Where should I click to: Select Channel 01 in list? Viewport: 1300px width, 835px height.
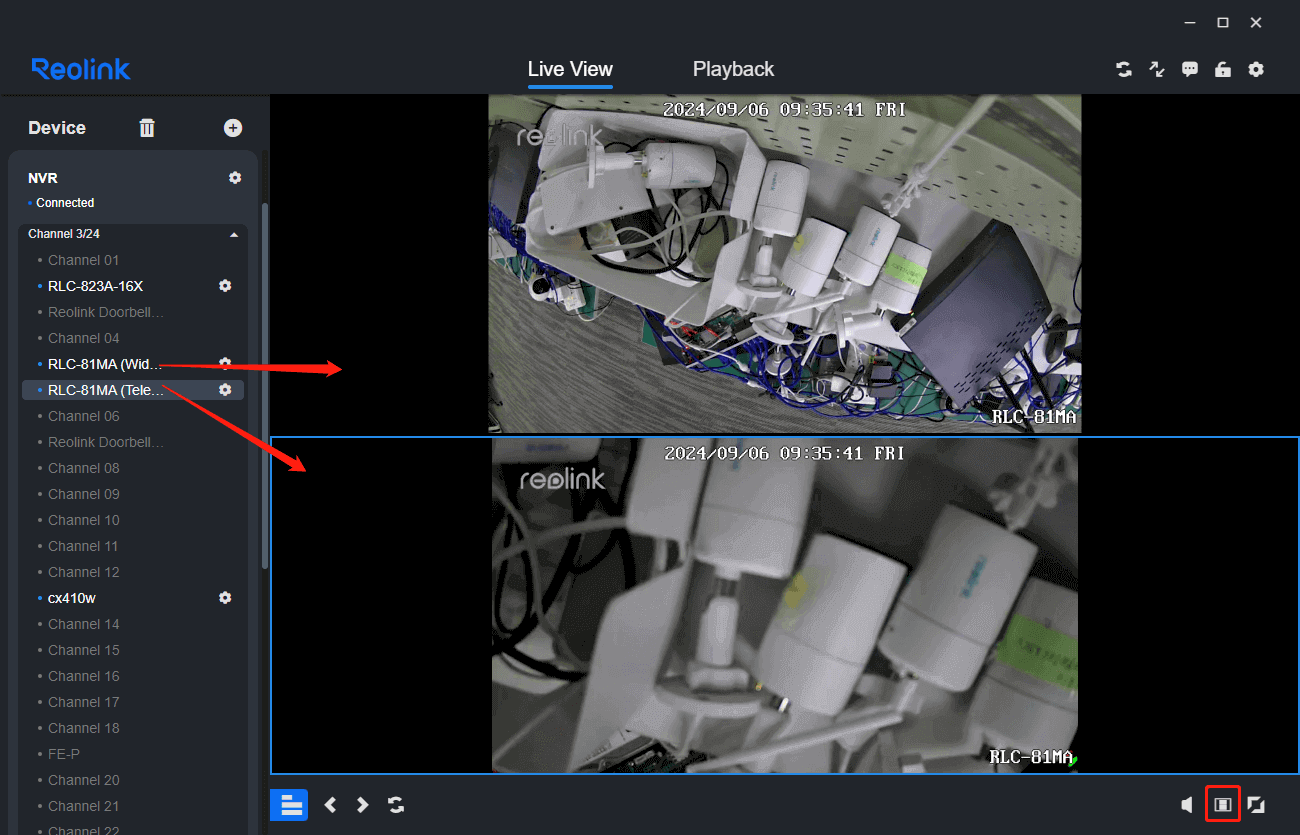point(83,260)
